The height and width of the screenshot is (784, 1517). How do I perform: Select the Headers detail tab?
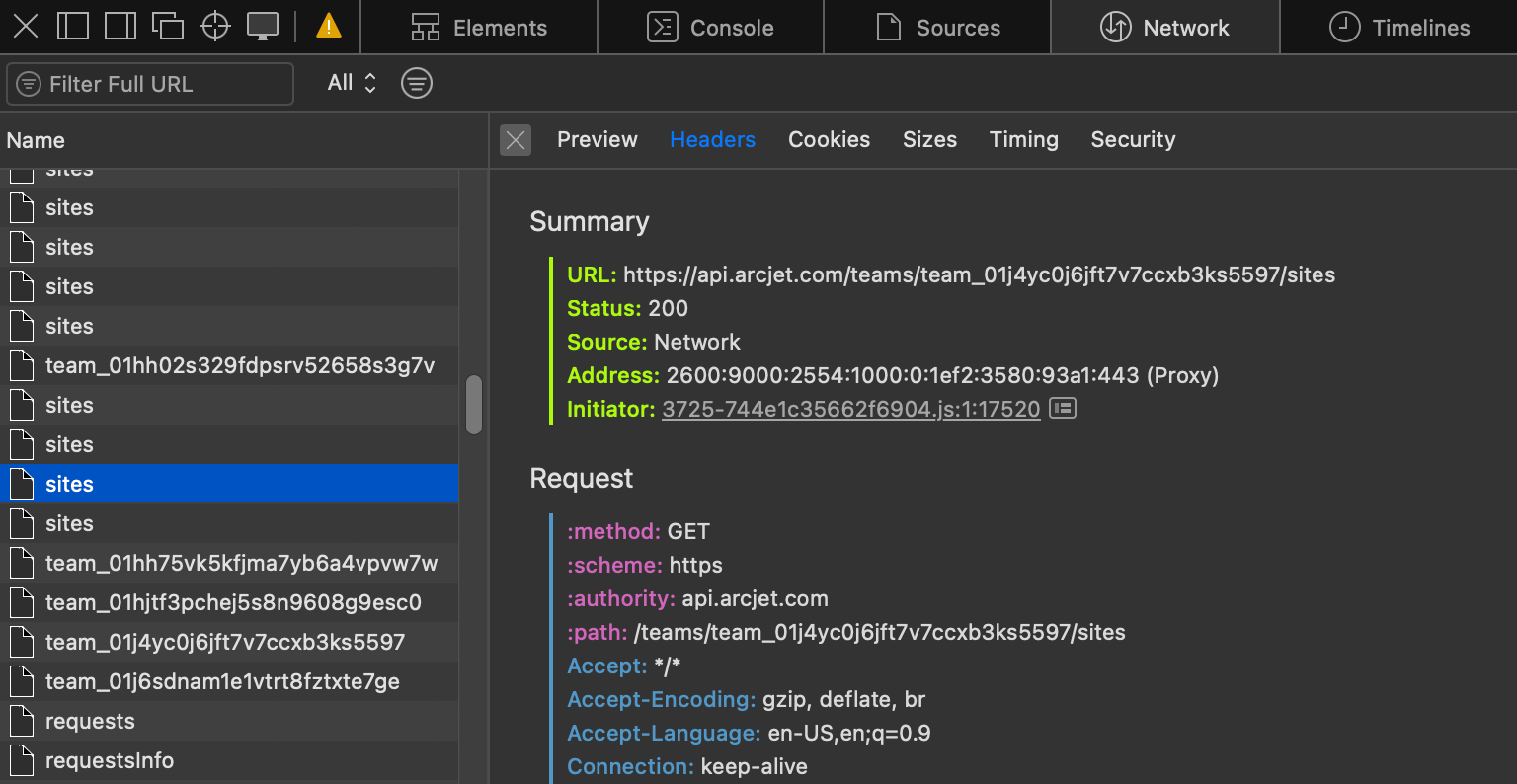pos(712,140)
